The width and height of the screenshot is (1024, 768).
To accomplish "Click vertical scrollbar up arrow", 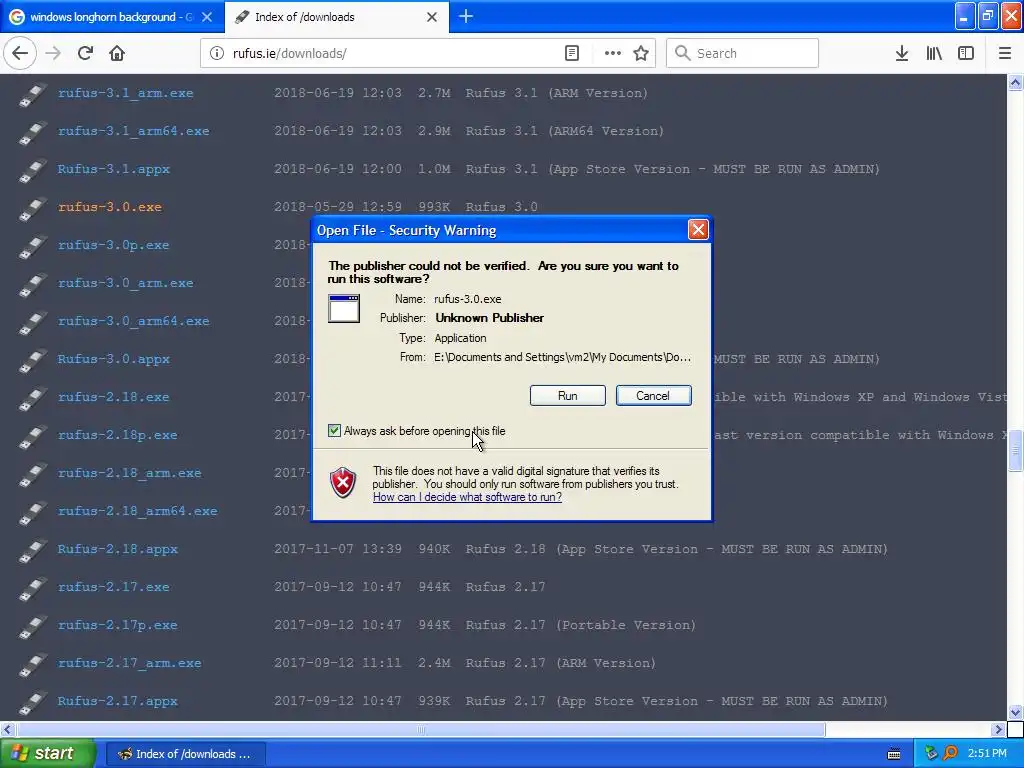I will pos(1015,82).
